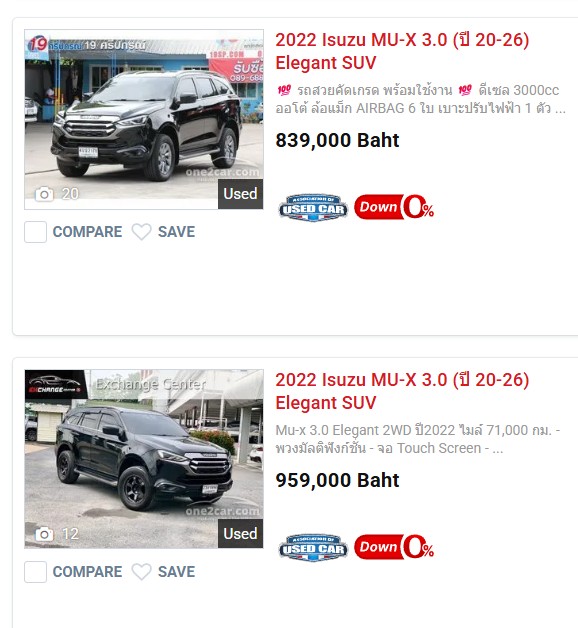Click the Used Car association badge on second listing
578x628 pixels.
[313, 547]
